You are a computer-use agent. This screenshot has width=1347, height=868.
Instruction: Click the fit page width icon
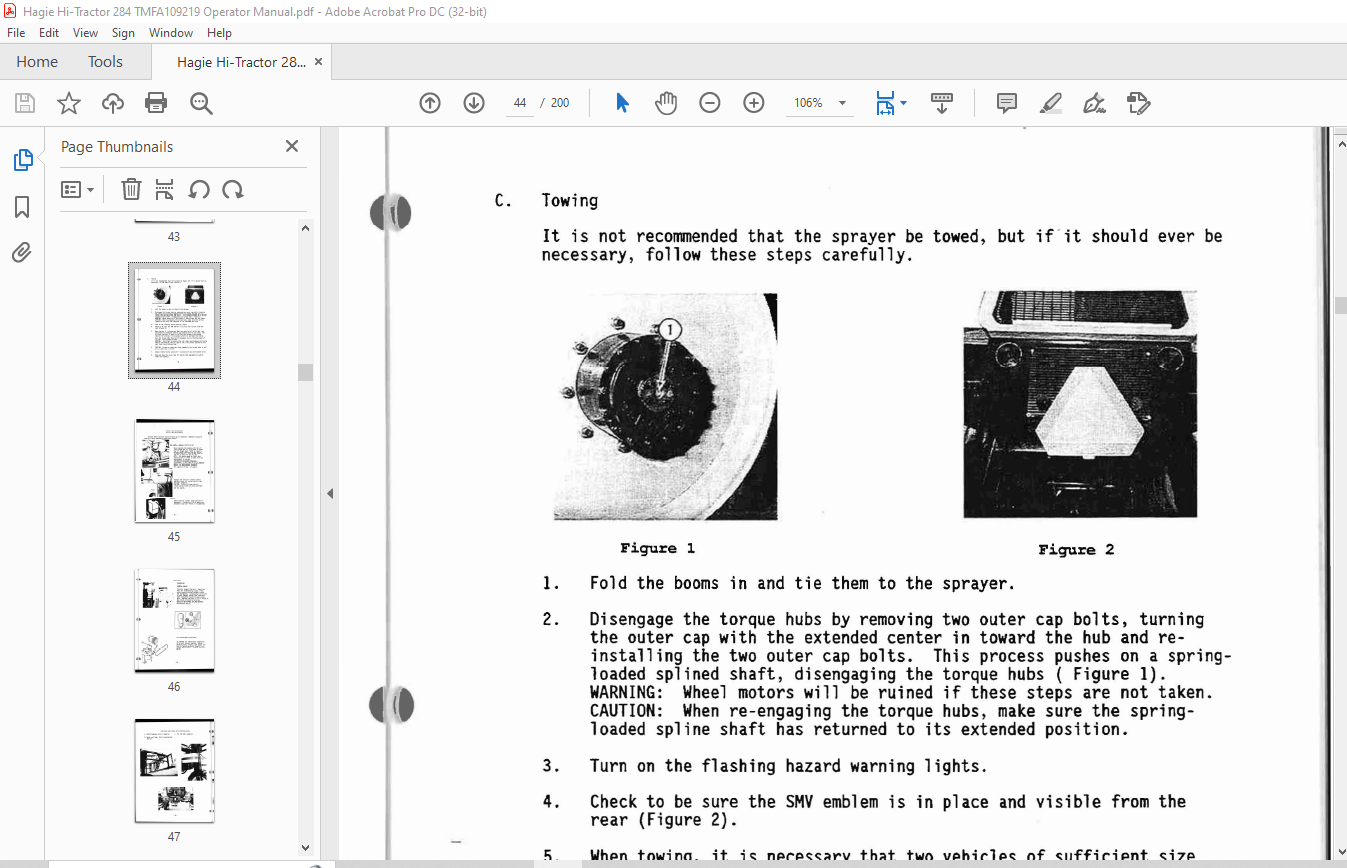(x=884, y=103)
